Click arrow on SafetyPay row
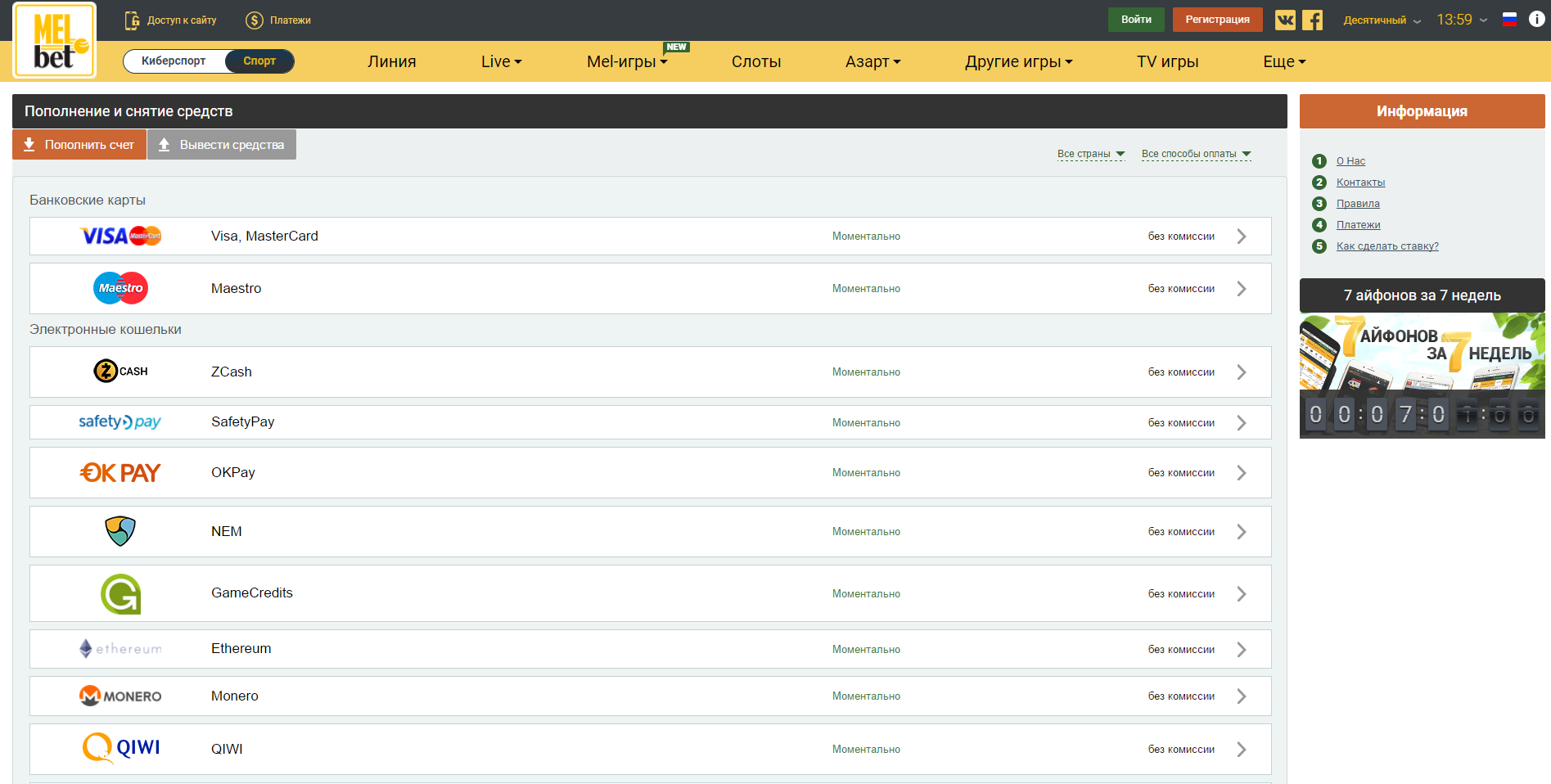 (1242, 423)
